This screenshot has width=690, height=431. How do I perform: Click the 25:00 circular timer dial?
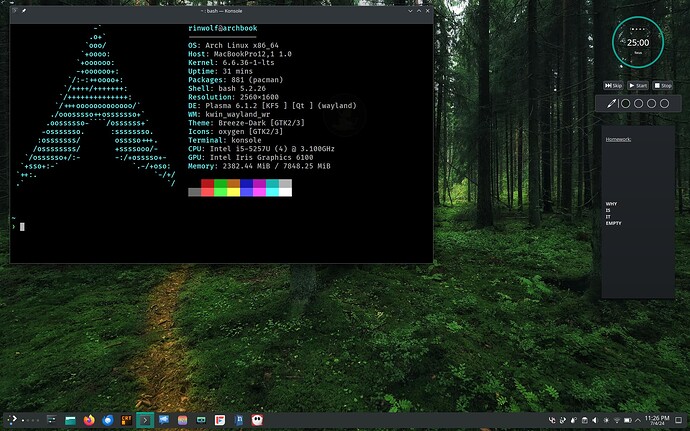[638, 42]
